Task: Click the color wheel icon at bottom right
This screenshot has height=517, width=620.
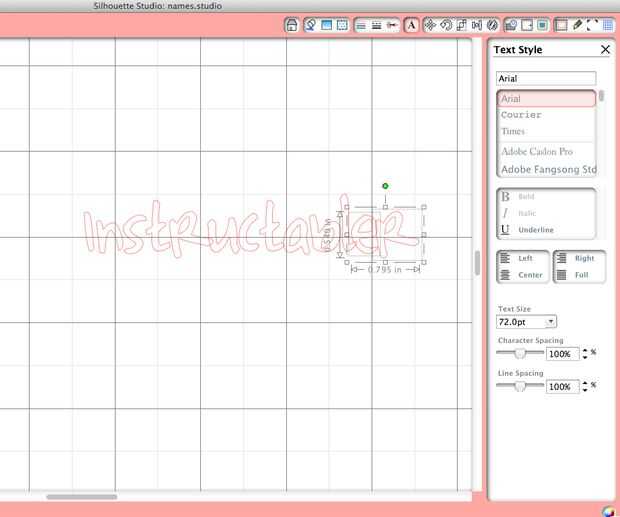Action: (x=609, y=511)
